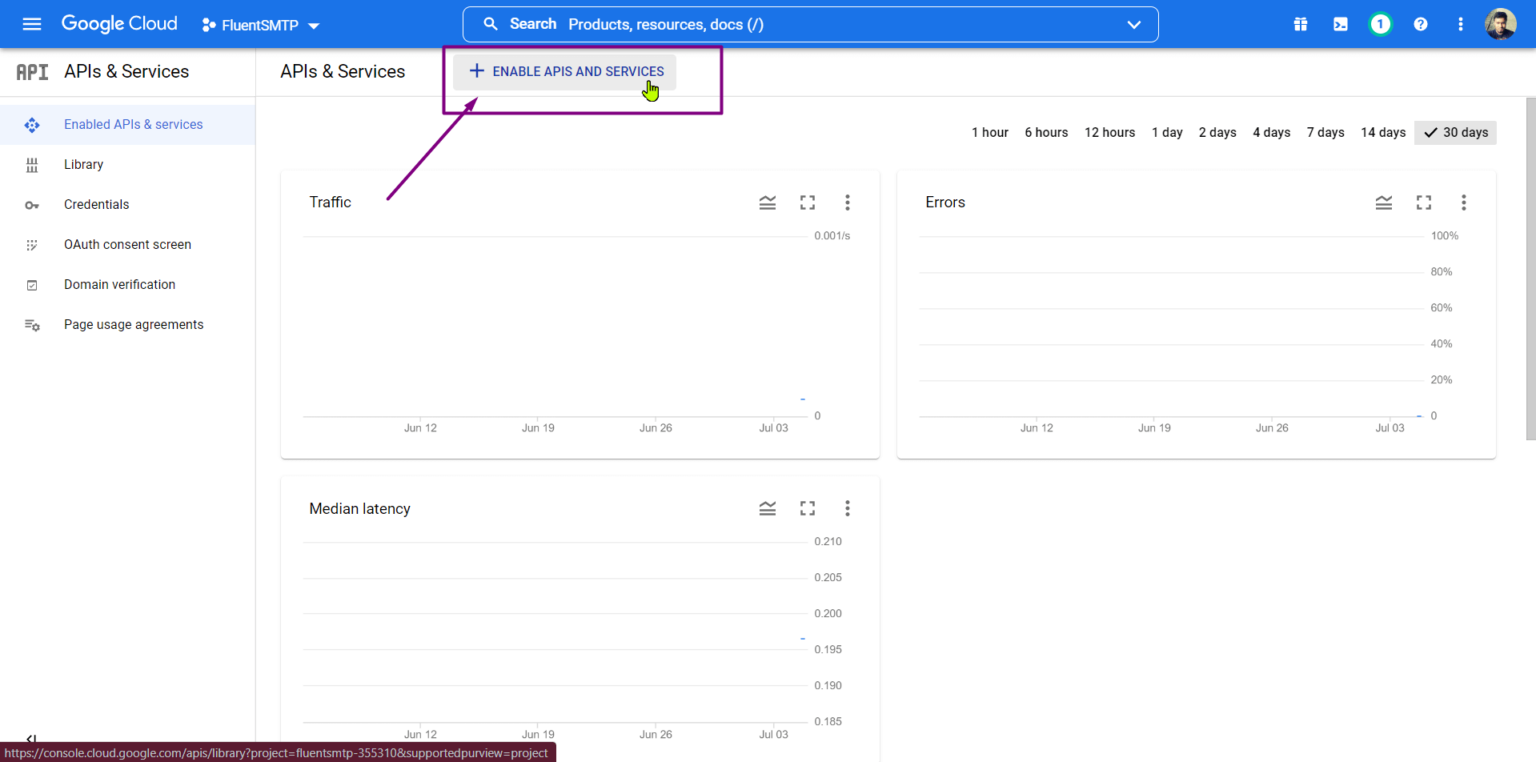Screen dimensions: 1536x762
Task: Expand the Traffic chart to fullscreen
Action: (x=807, y=202)
